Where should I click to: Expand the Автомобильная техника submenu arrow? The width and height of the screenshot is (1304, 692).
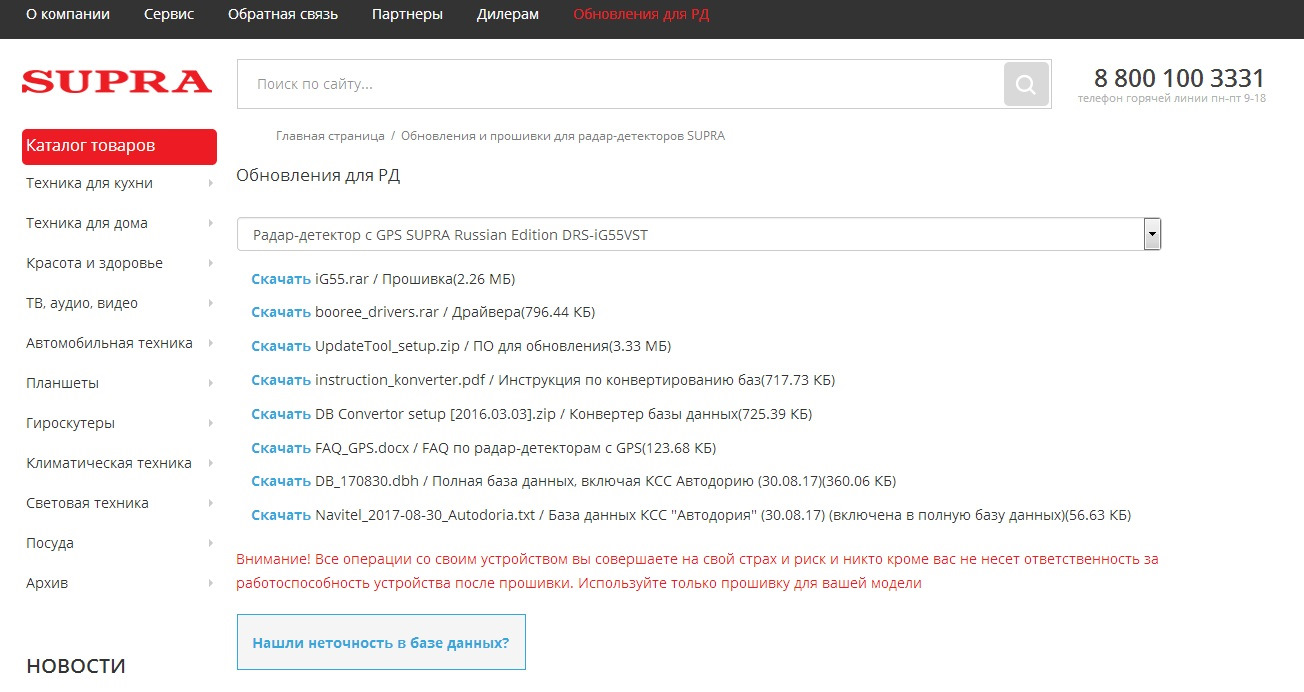pos(211,343)
